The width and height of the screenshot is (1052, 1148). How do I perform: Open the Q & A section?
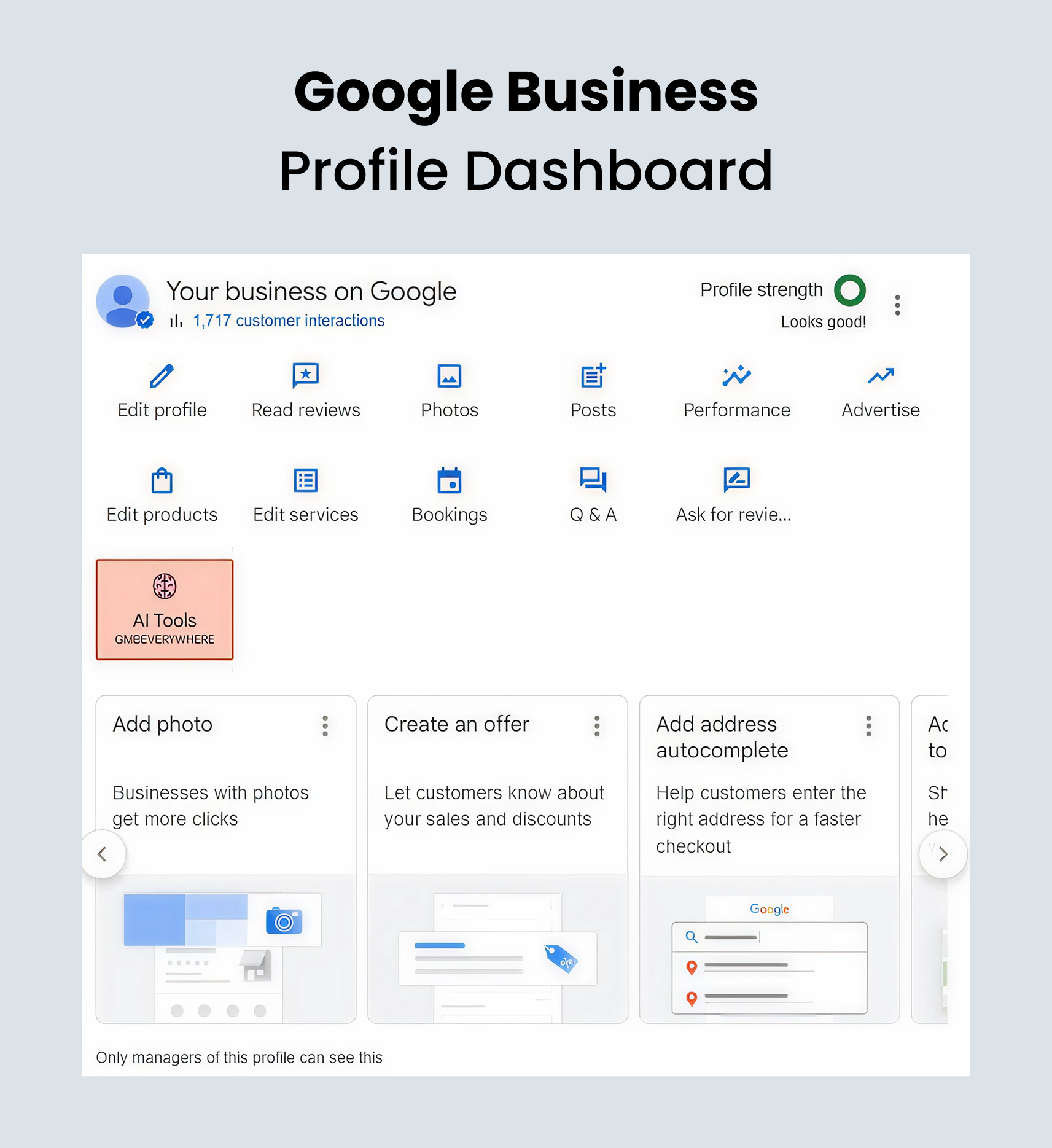592,481
